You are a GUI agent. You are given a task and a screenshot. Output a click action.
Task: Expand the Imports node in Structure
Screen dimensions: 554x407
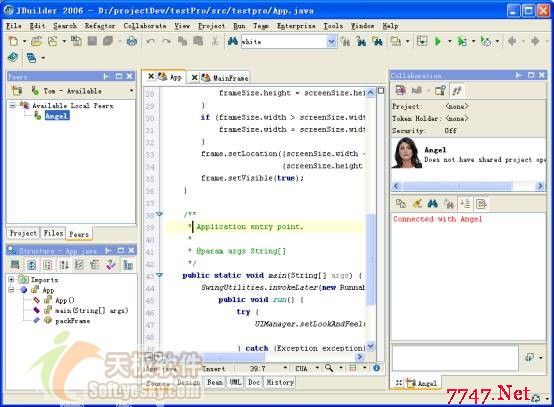[x=11, y=279]
